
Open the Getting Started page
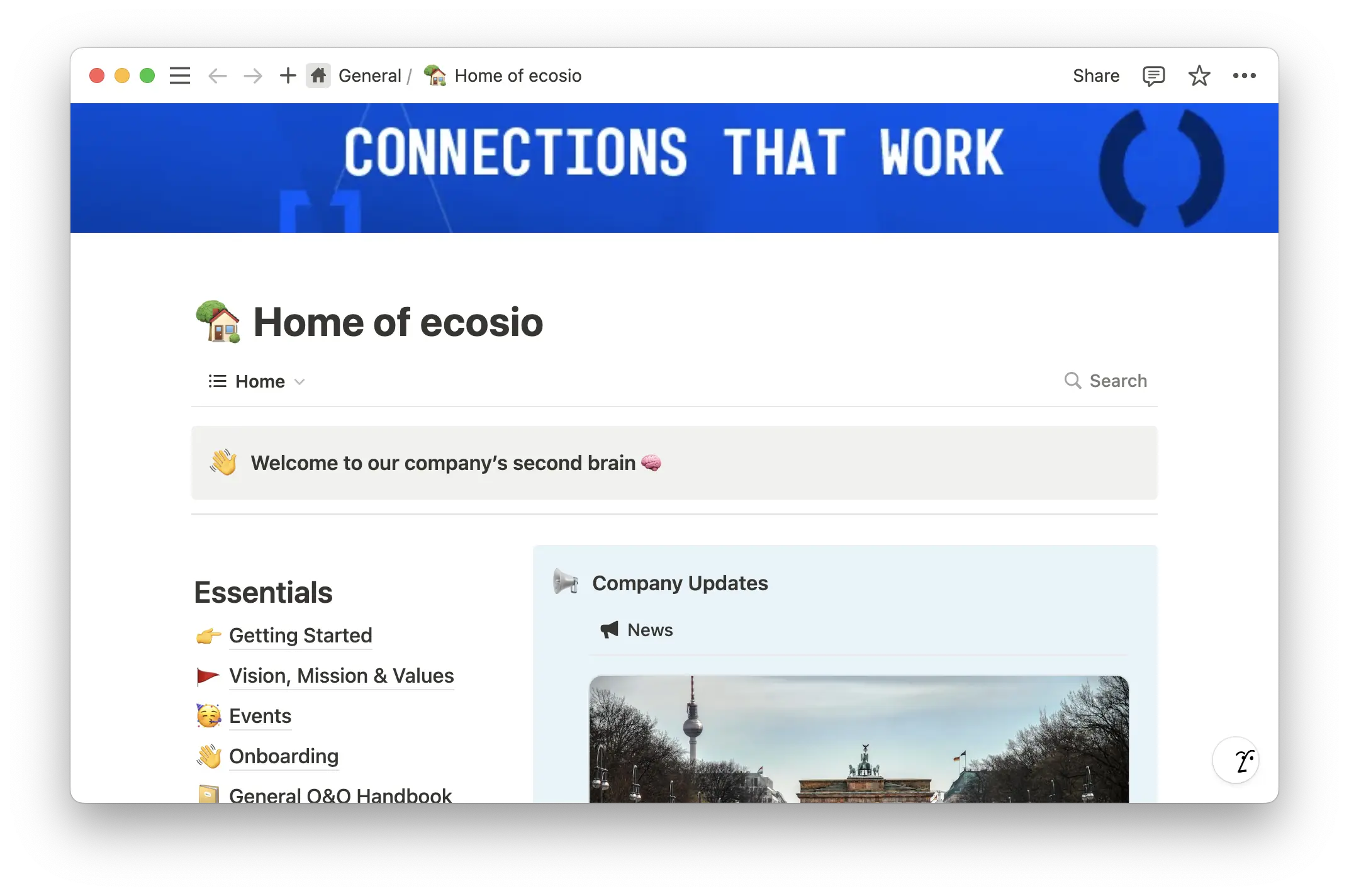pos(301,636)
